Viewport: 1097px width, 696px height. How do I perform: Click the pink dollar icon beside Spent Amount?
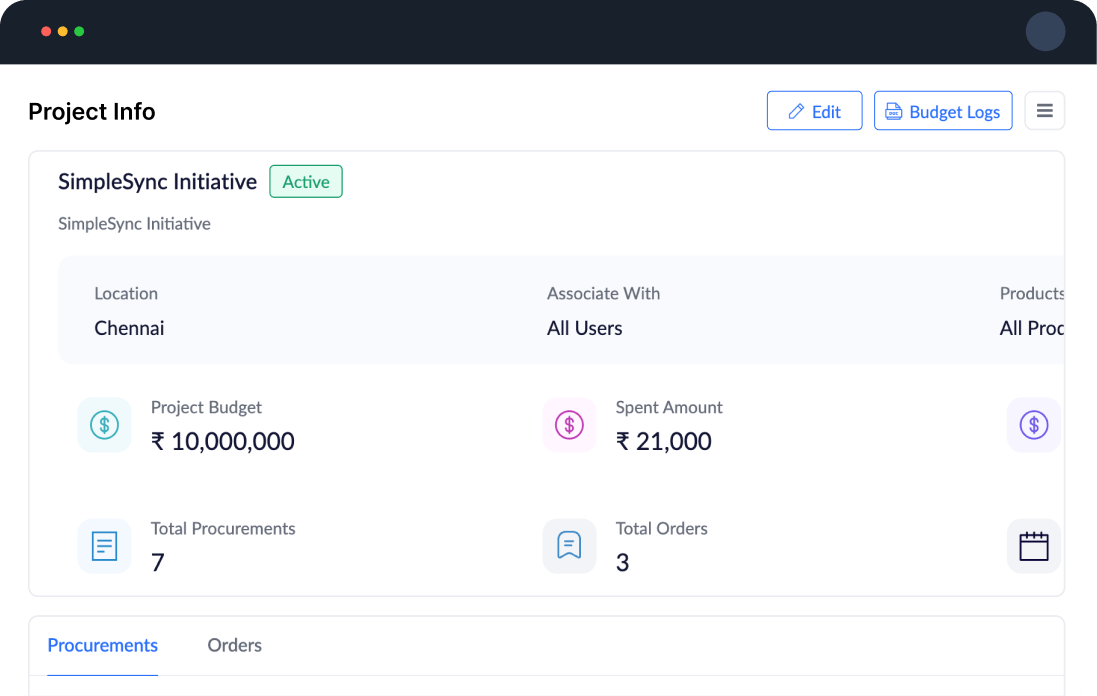(x=569, y=424)
